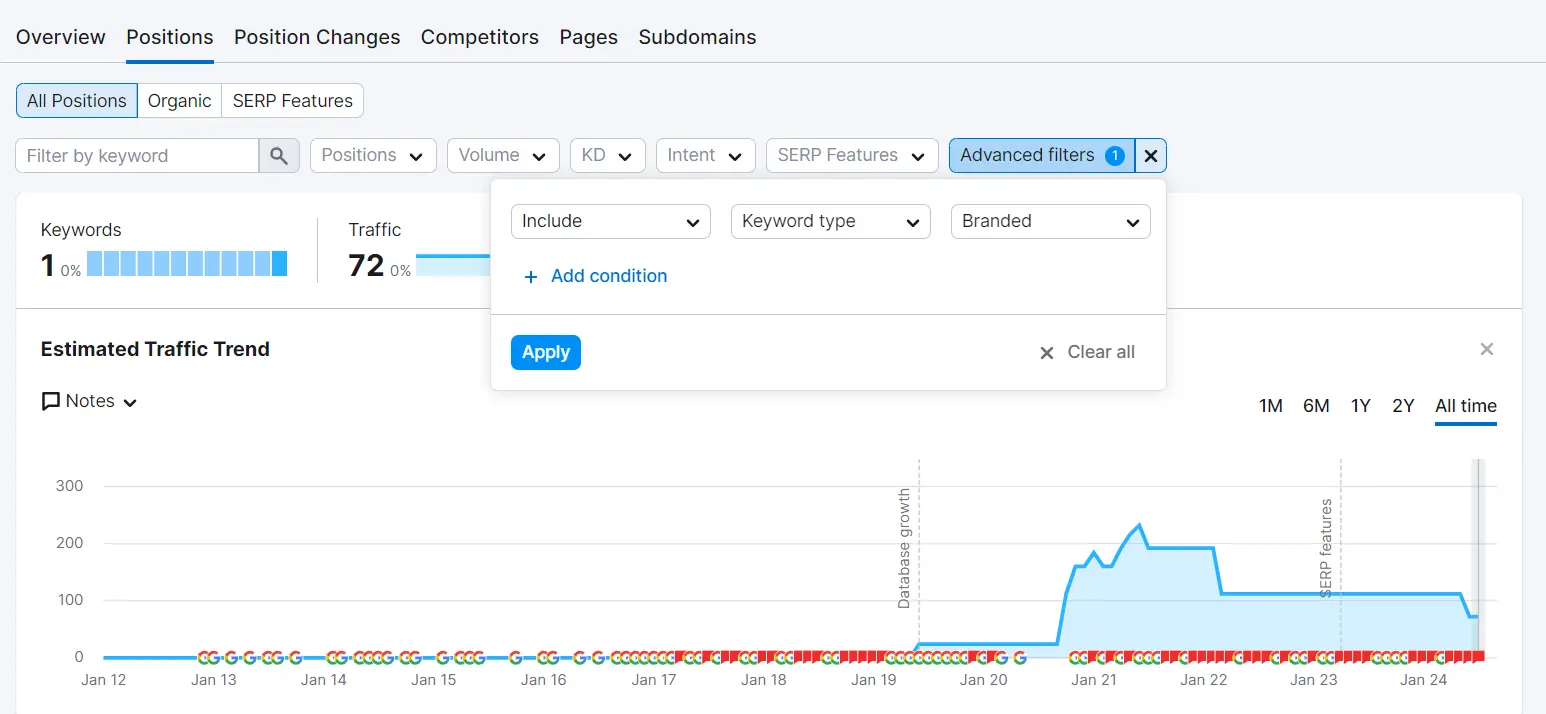Click the Add condition link
The image size is (1546, 714).
tap(608, 276)
